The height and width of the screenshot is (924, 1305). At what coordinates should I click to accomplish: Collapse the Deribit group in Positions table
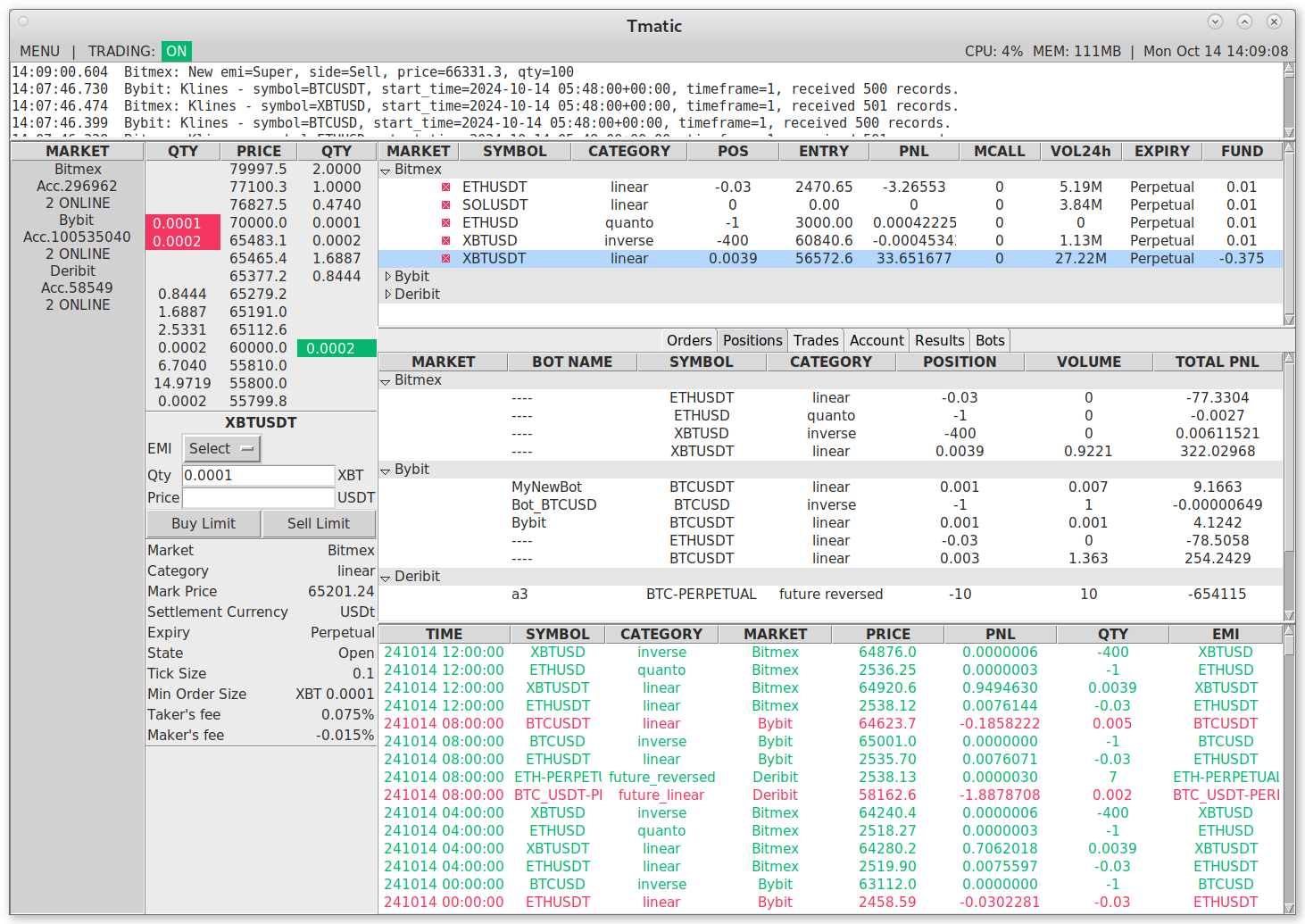tap(386, 578)
